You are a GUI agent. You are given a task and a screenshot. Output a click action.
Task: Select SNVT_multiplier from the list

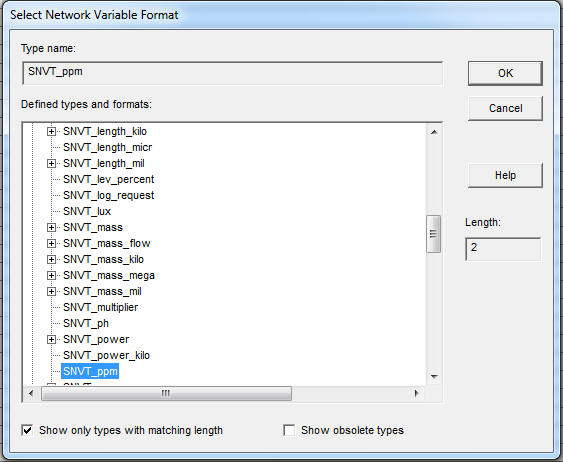[x=101, y=308]
